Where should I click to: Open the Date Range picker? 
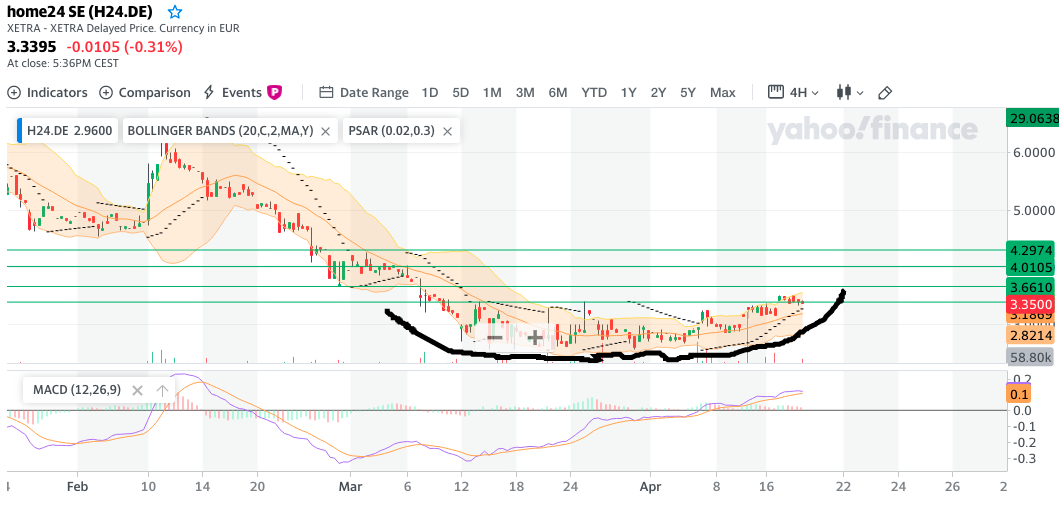[x=364, y=93]
